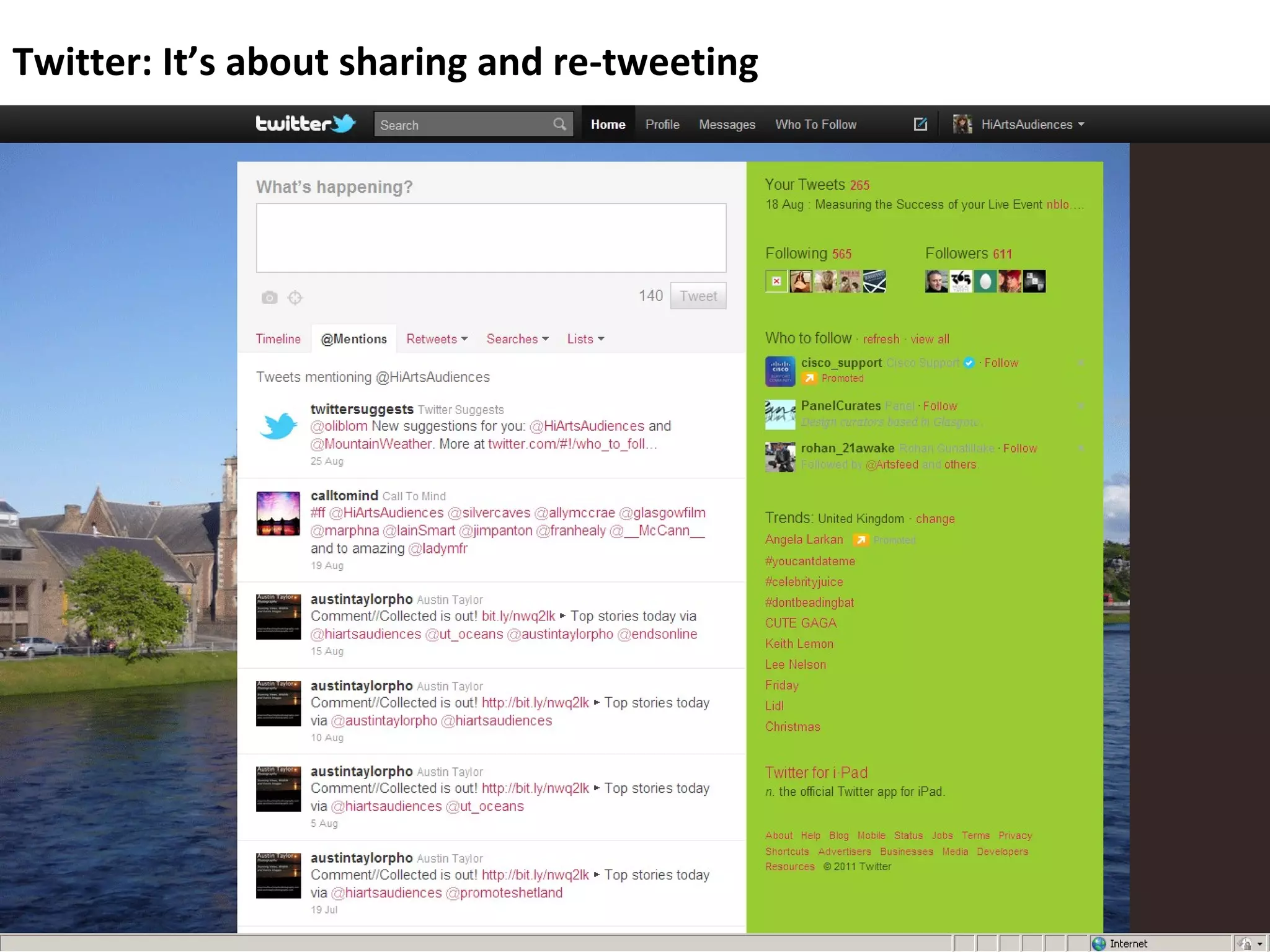
Task: Follow cisco_support
Action: point(1001,363)
